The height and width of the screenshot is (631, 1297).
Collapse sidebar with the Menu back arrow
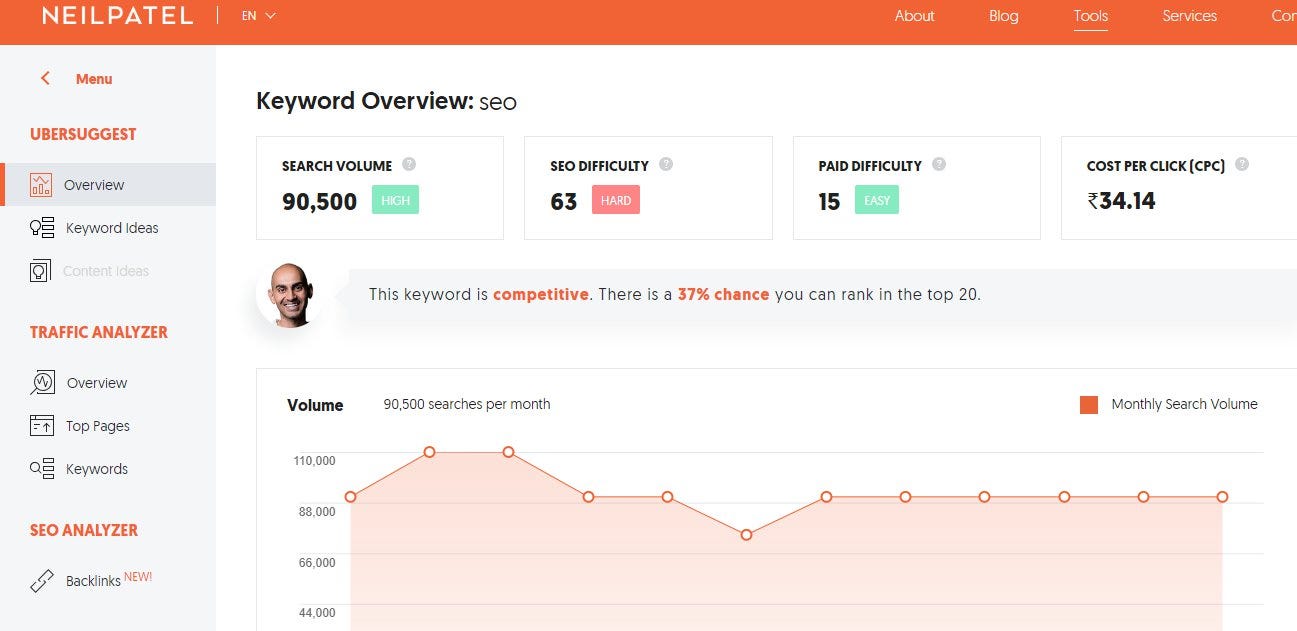[45, 78]
